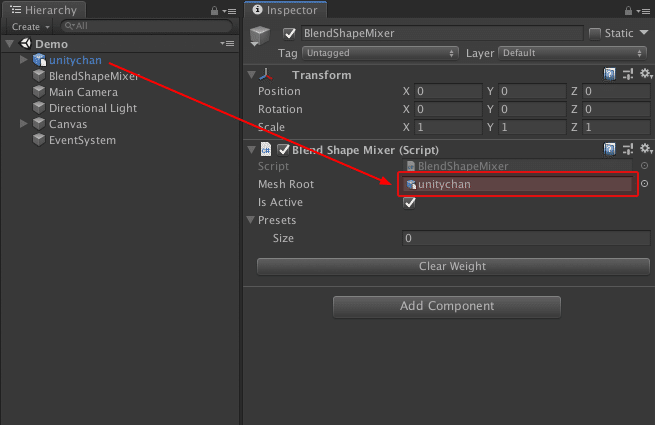Open Hierarchy panel options menu
Screen dimensions: 655x425
[229, 11]
